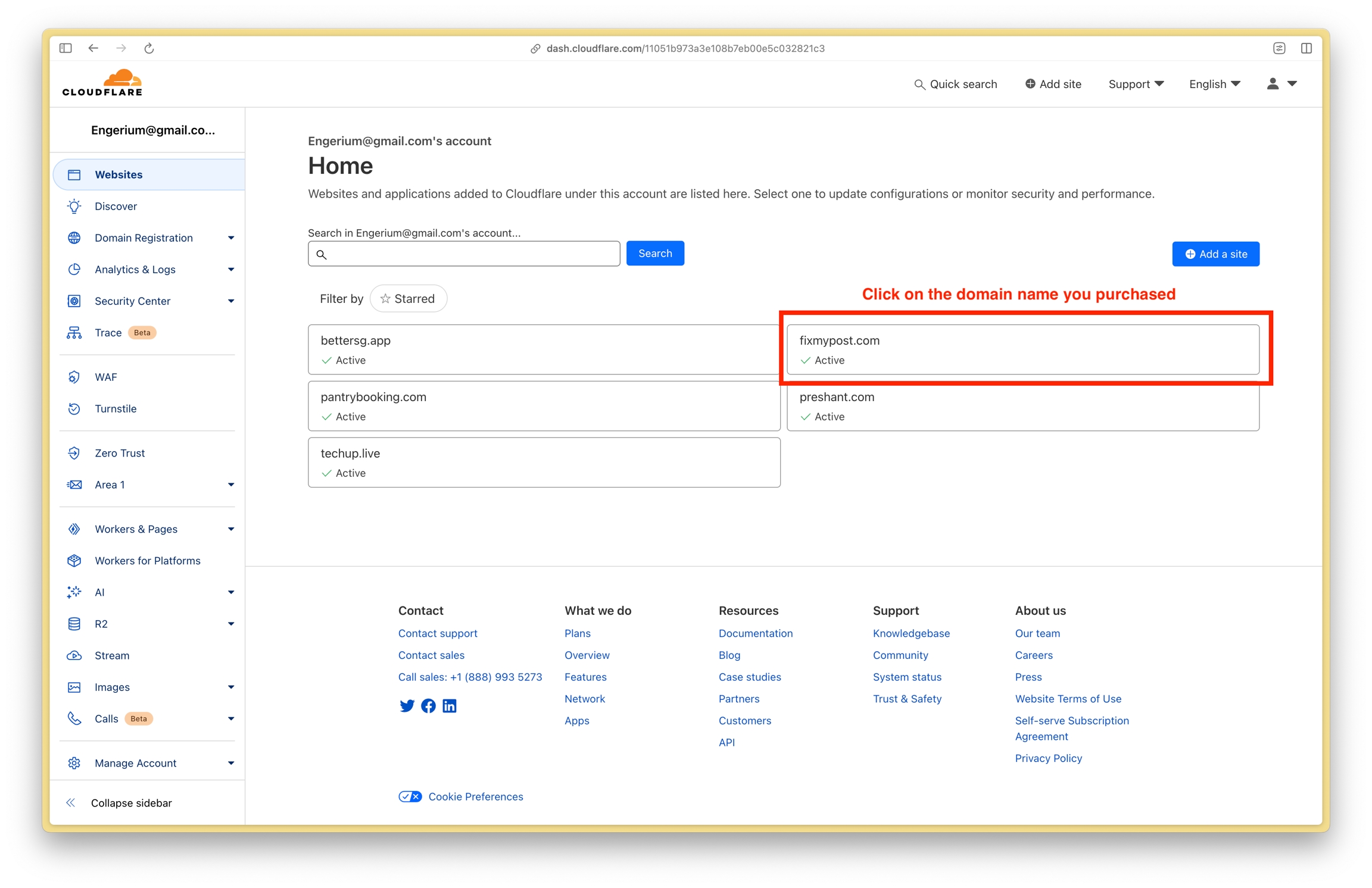This screenshot has height=888, width=1372.
Task: Click the Domain Registration globe icon
Action: (x=74, y=237)
